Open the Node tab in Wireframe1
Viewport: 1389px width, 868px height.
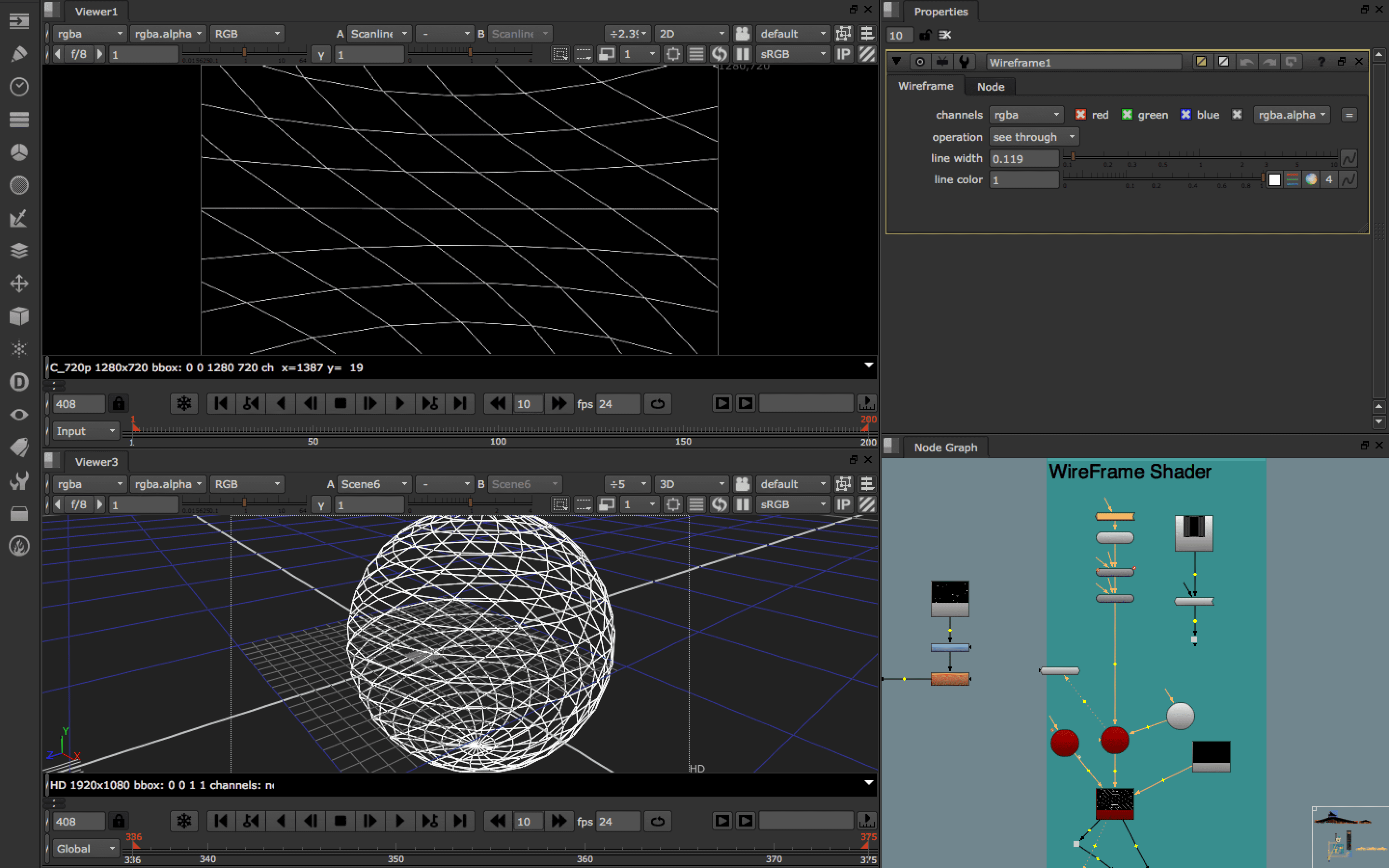click(x=990, y=87)
